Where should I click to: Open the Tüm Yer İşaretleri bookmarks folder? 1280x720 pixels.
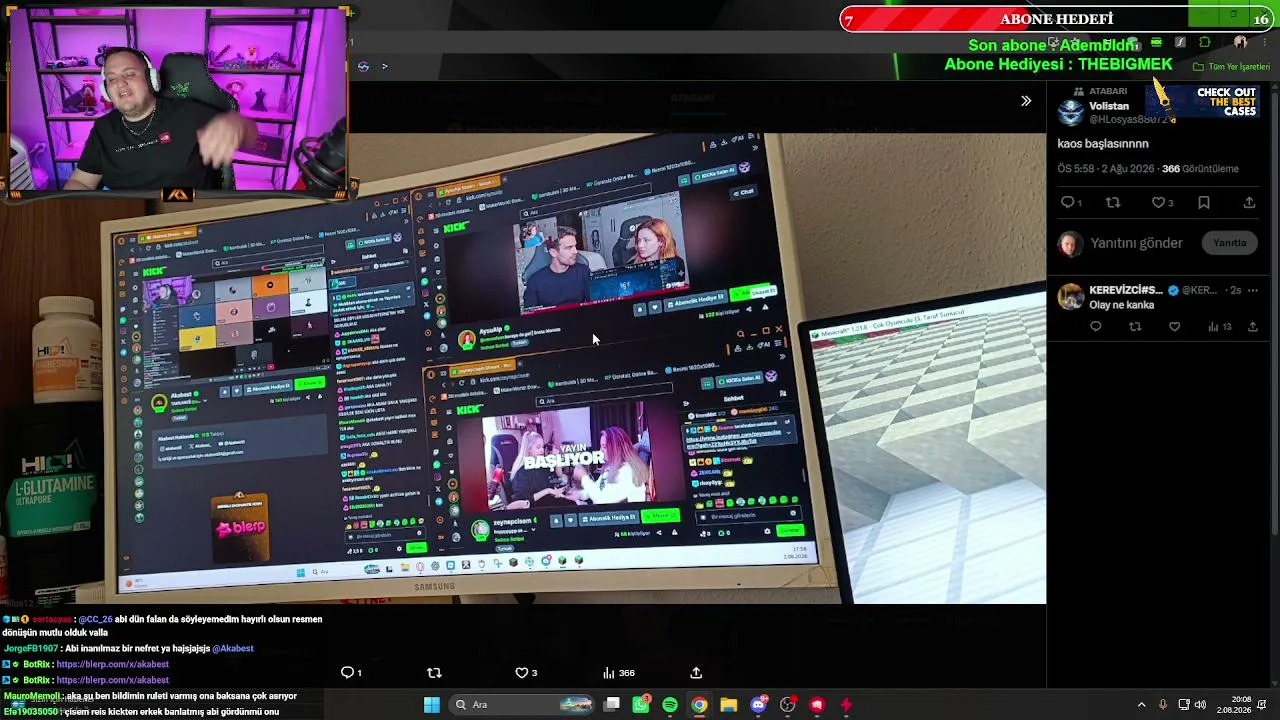1231,67
